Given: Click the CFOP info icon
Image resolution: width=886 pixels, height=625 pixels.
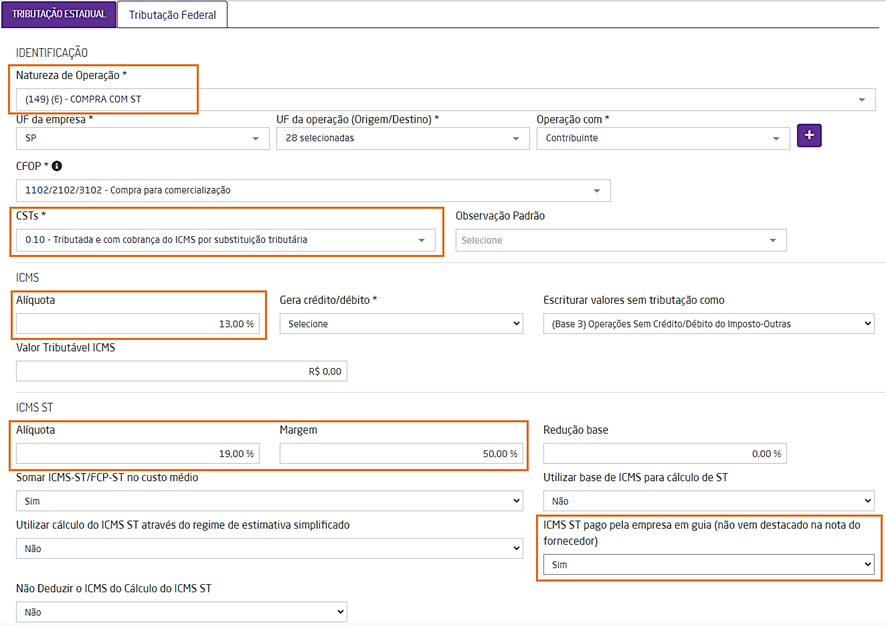Looking at the screenshot, I should point(57,166).
